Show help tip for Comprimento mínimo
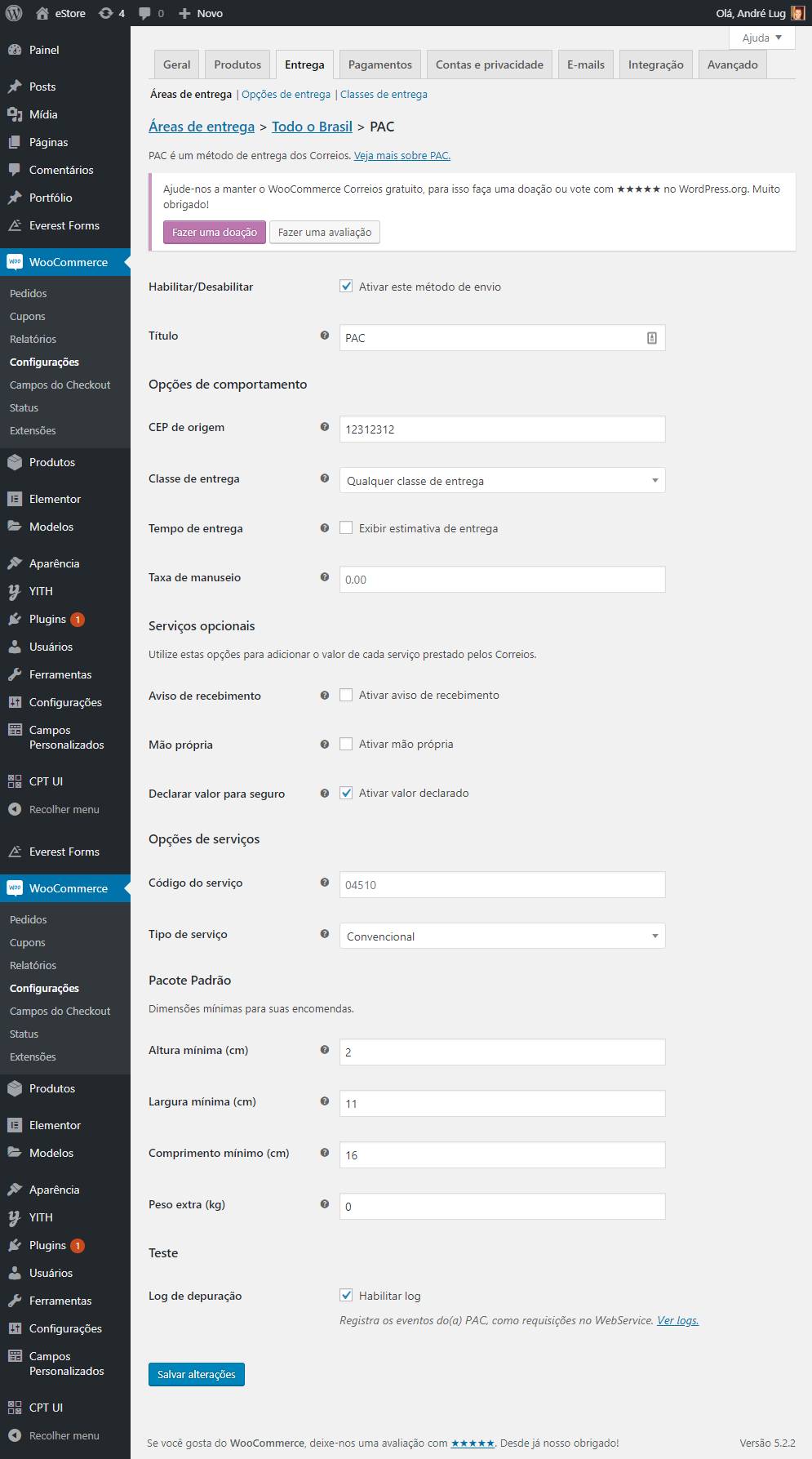This screenshot has height=1459, width=812. tap(325, 1153)
